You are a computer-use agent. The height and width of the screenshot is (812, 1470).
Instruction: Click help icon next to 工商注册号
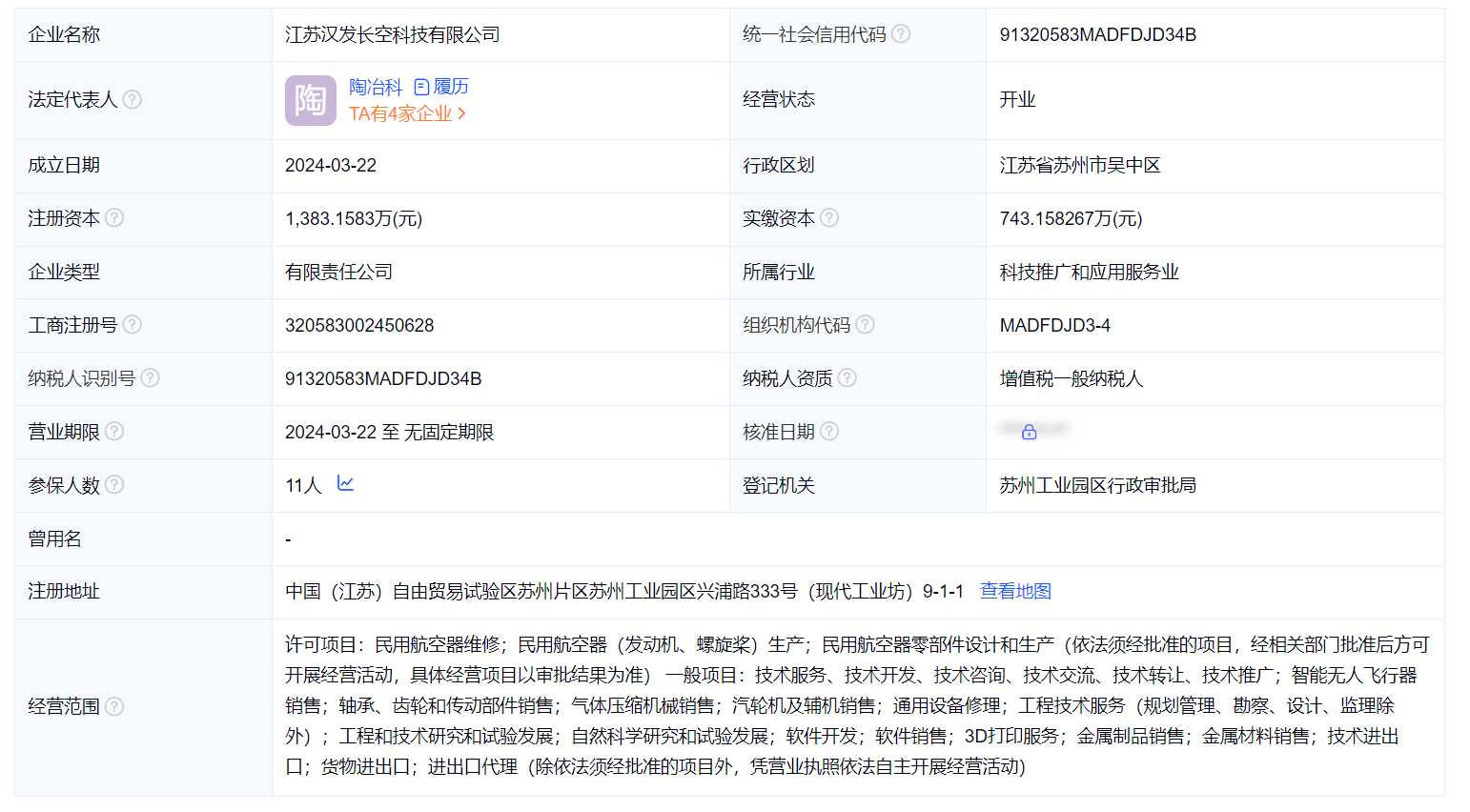(x=133, y=325)
